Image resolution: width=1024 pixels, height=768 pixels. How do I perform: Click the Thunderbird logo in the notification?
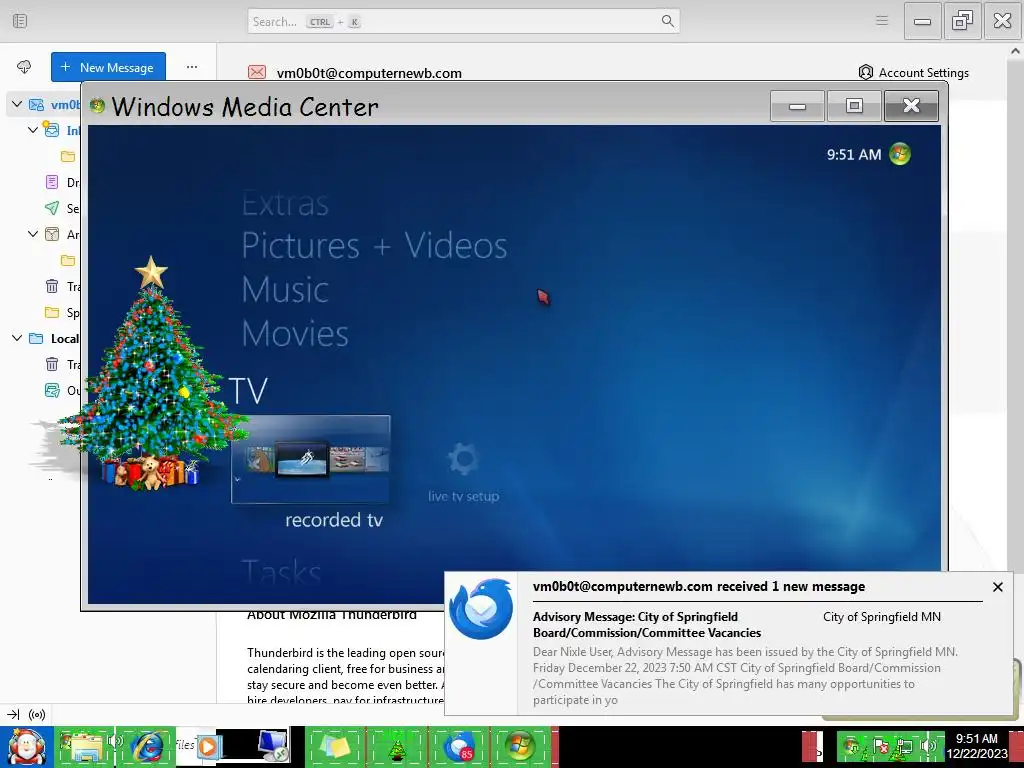coord(481,609)
